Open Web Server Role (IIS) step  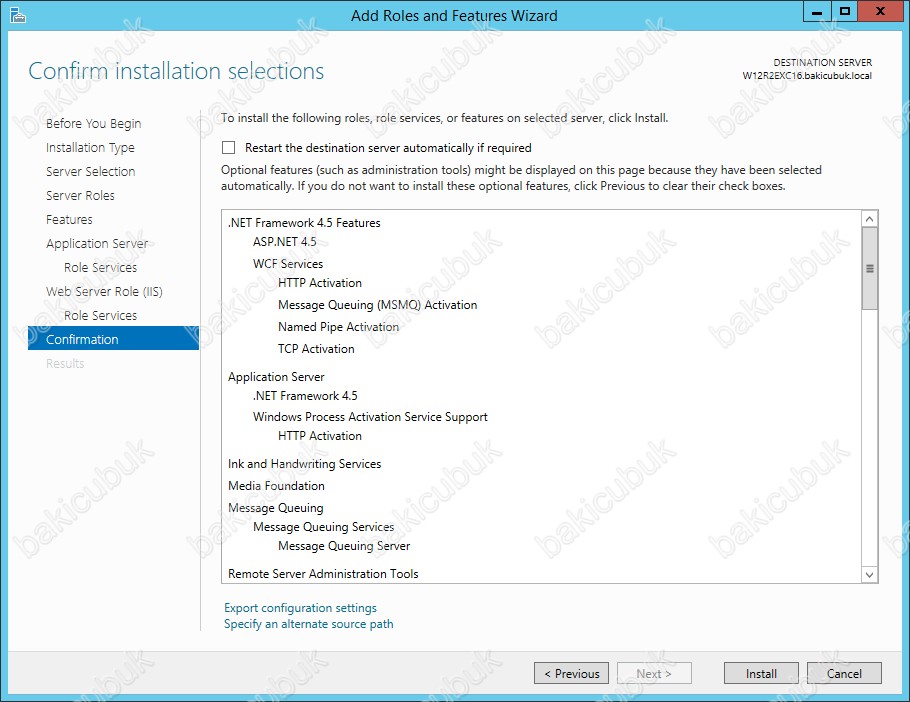(104, 291)
